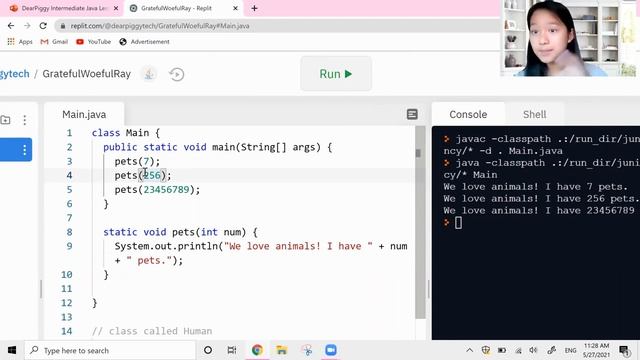Open the YouTube bookmark
Screen dimensions: 640x360
[93, 42]
